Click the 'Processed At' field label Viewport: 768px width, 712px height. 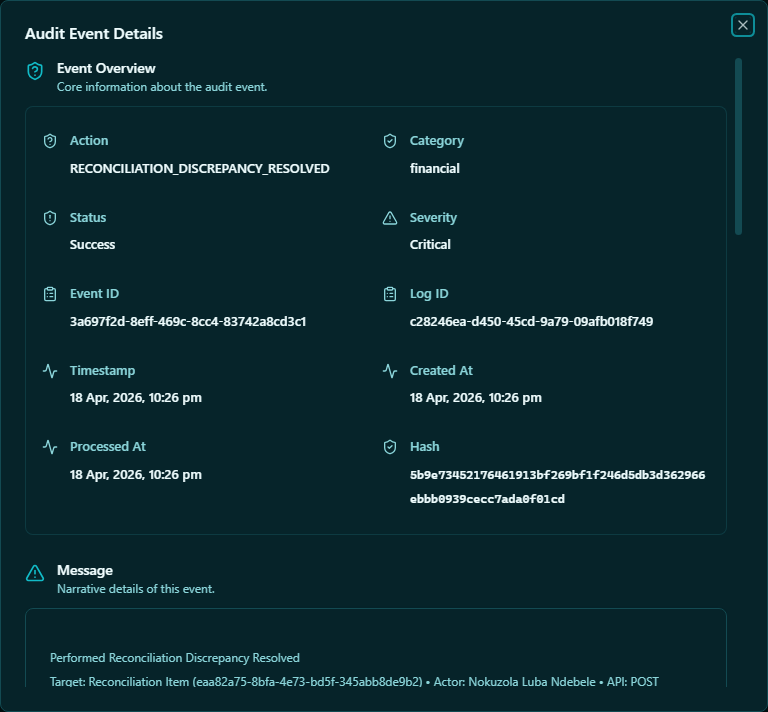(x=108, y=447)
